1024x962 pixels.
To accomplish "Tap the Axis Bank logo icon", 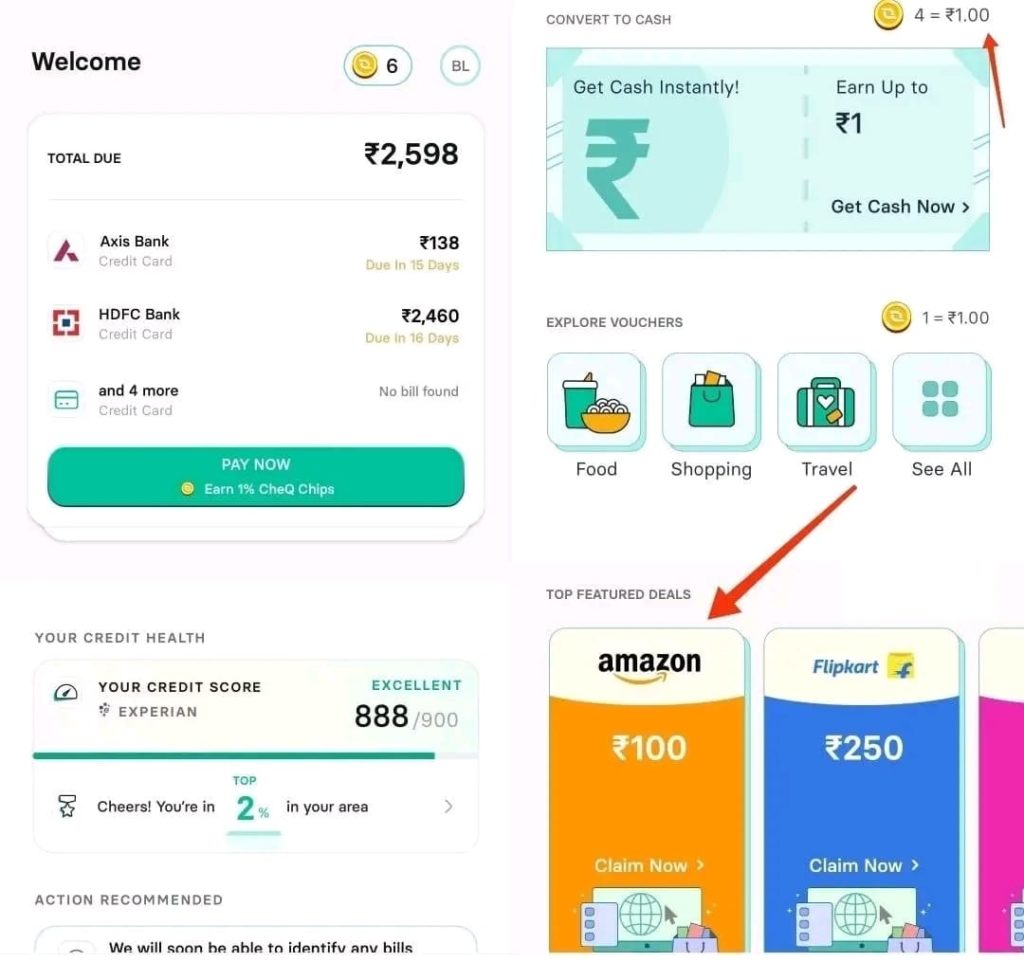I will click(x=66, y=250).
